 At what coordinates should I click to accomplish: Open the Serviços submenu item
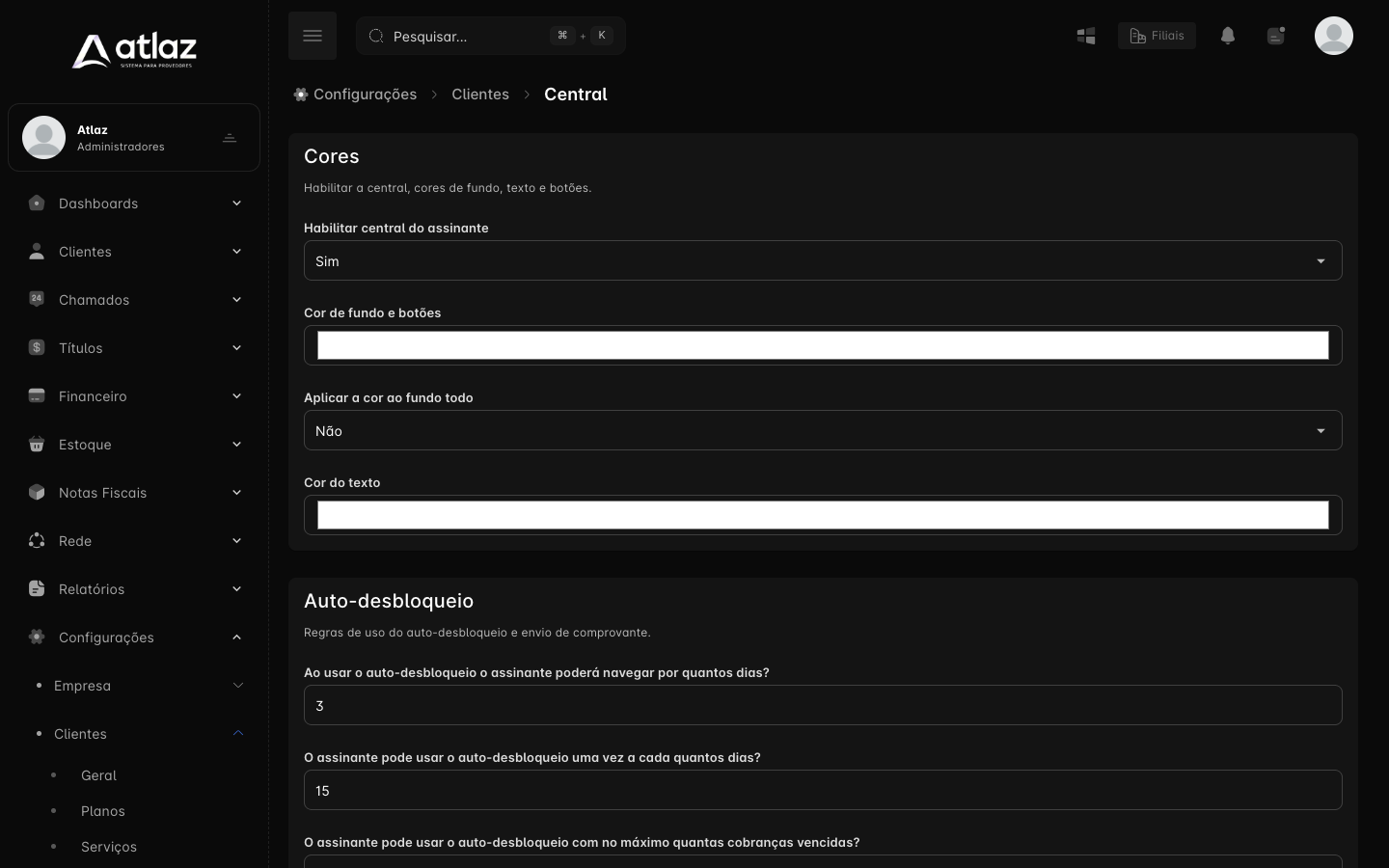point(109,847)
